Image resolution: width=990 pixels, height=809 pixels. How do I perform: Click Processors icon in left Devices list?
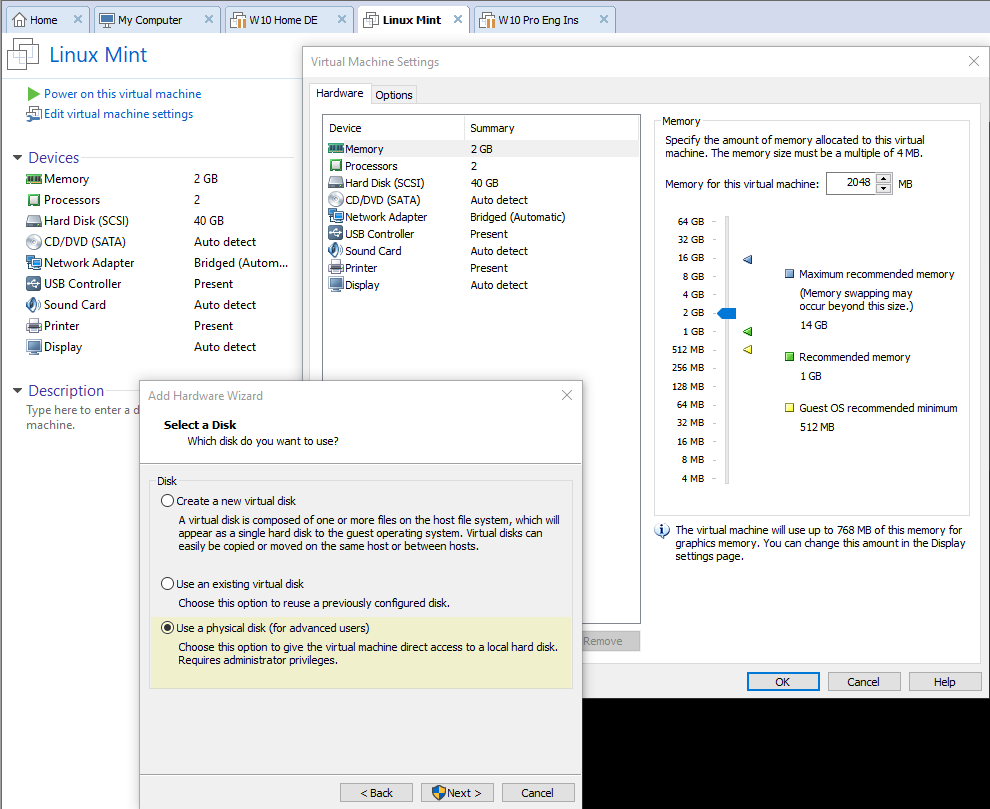coord(33,200)
